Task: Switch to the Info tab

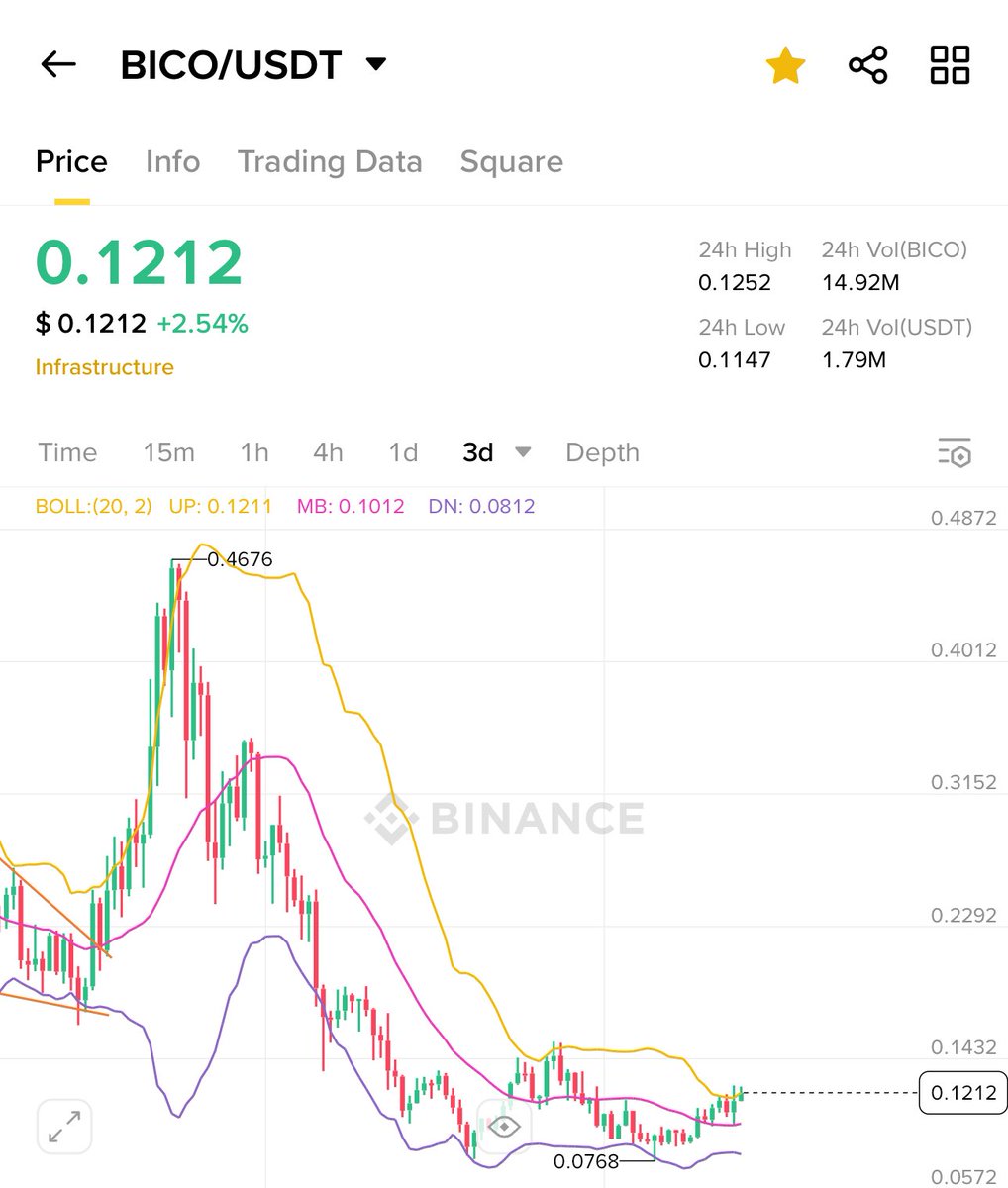Action: click(x=172, y=161)
